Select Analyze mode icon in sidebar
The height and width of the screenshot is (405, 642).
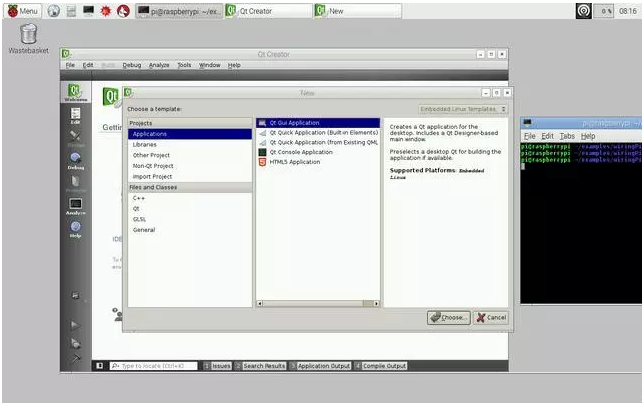point(76,206)
